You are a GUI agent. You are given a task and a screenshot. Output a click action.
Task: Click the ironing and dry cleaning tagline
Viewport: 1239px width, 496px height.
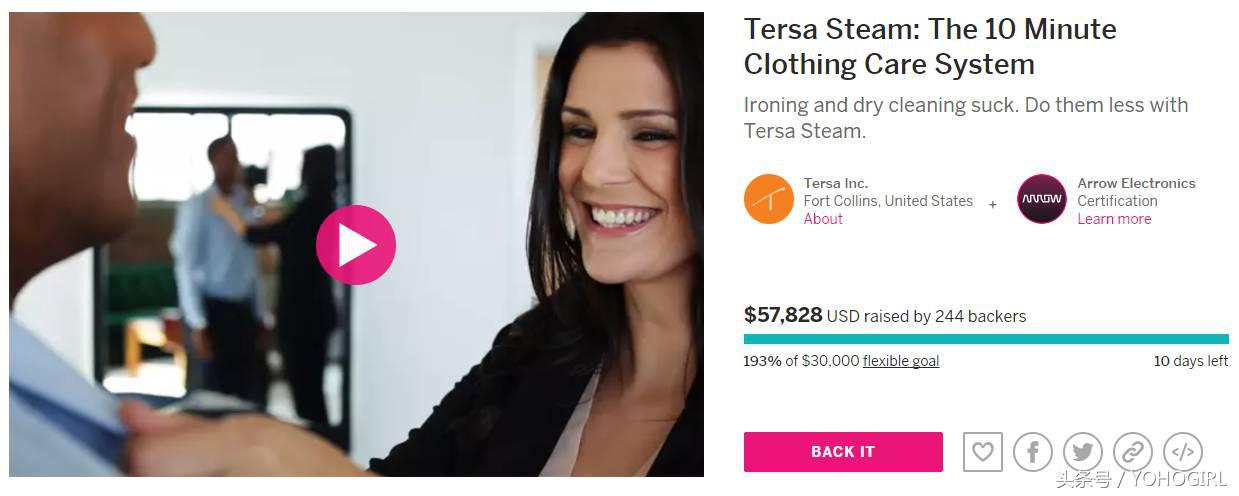(965, 117)
